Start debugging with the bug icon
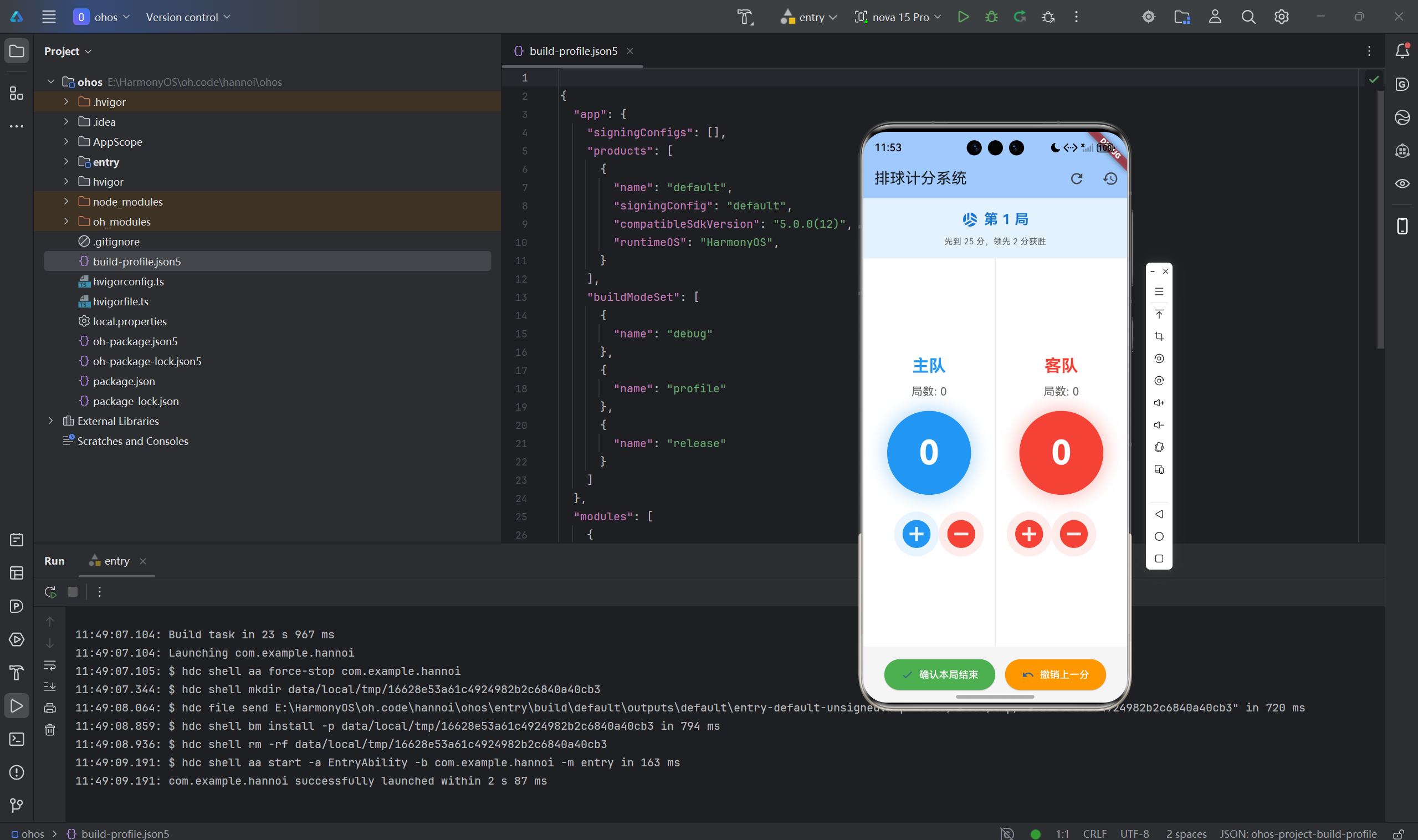Viewport: 1418px width, 840px height. tap(991, 17)
